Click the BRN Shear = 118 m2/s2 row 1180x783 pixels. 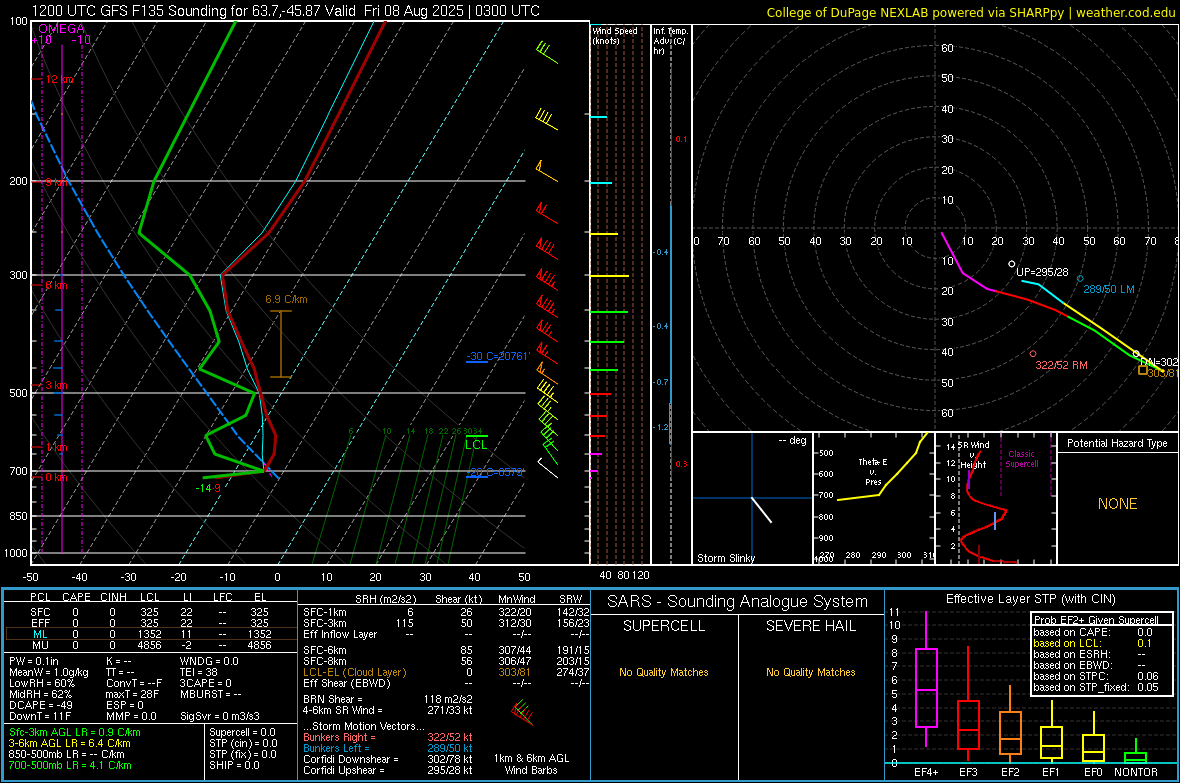(x=388, y=699)
